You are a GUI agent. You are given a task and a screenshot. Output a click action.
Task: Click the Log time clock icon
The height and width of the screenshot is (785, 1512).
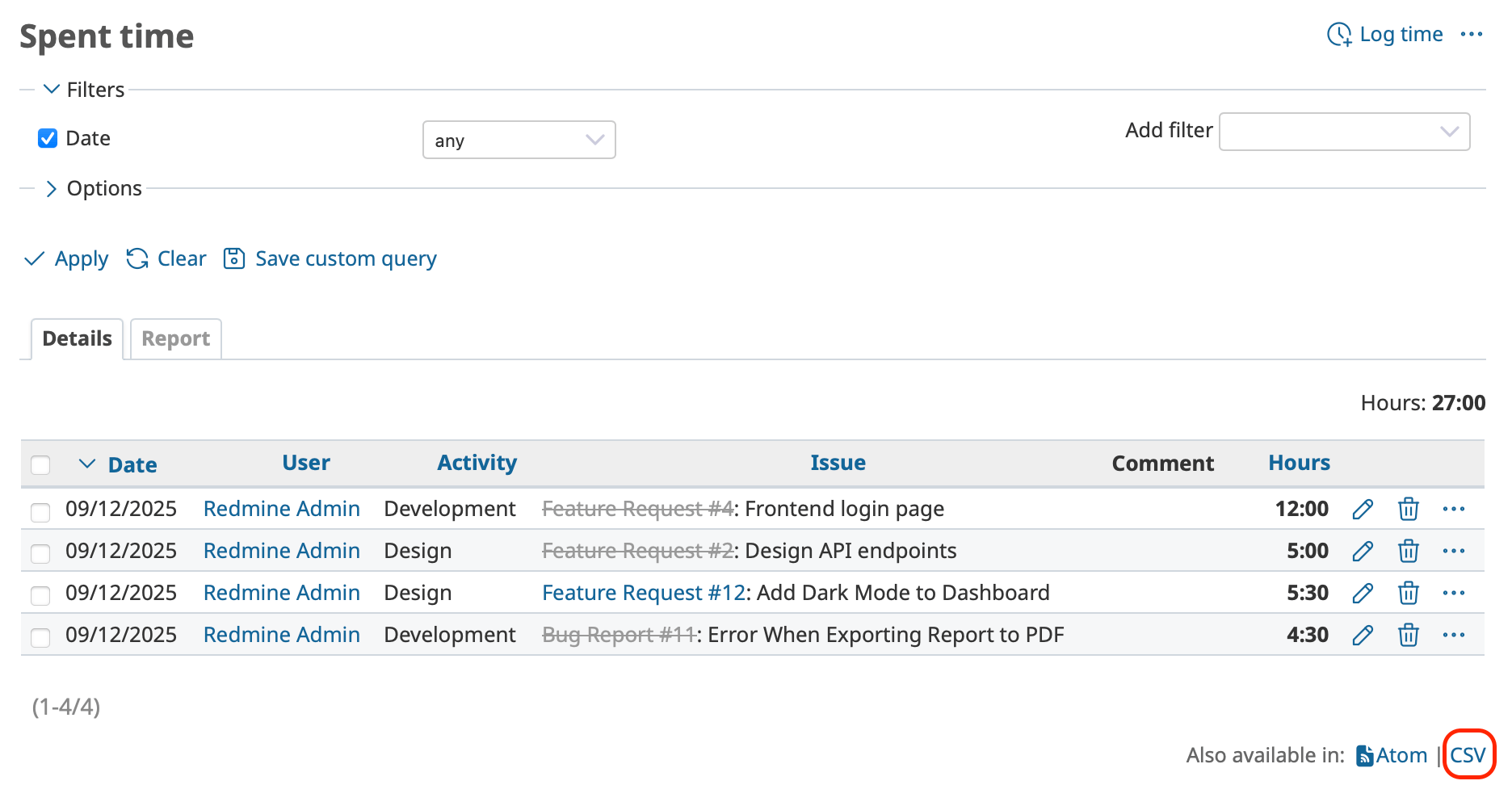click(1338, 35)
